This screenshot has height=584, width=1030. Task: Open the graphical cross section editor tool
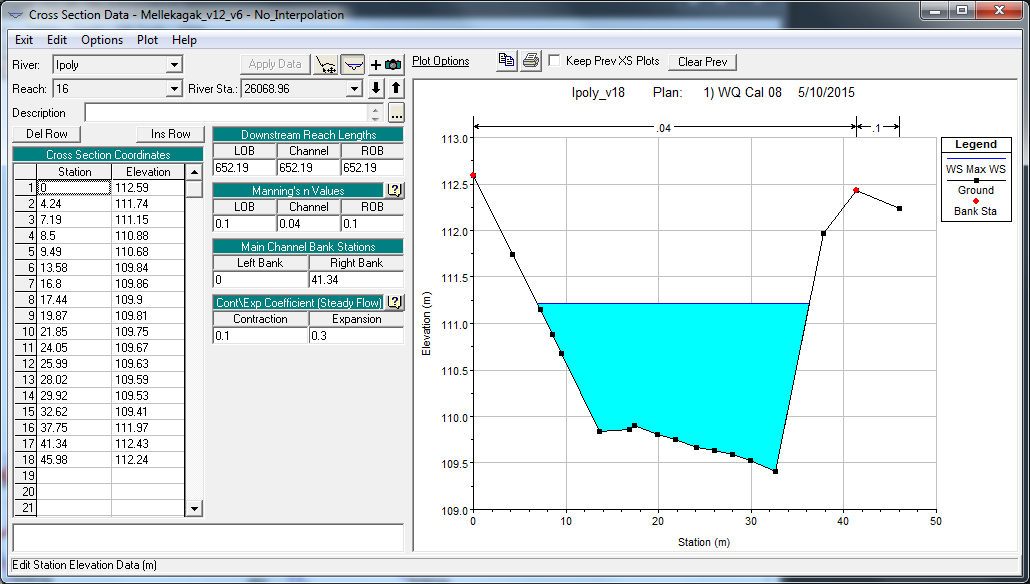(x=326, y=64)
